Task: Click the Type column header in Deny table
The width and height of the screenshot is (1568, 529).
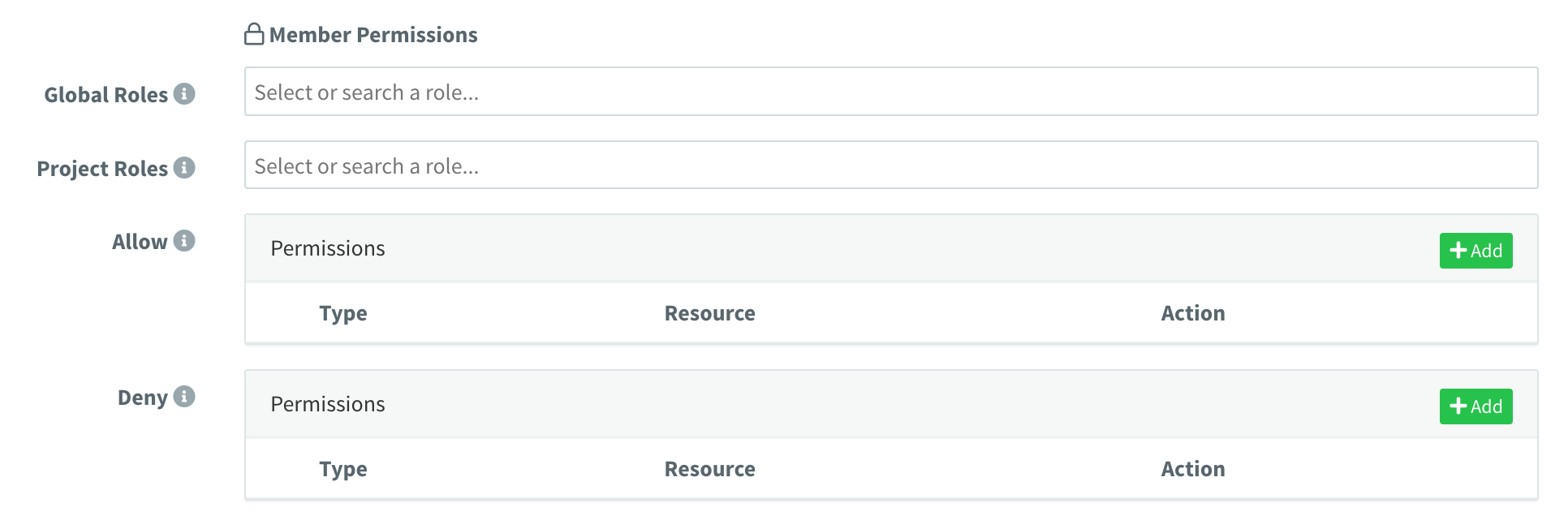Action: coord(342,469)
